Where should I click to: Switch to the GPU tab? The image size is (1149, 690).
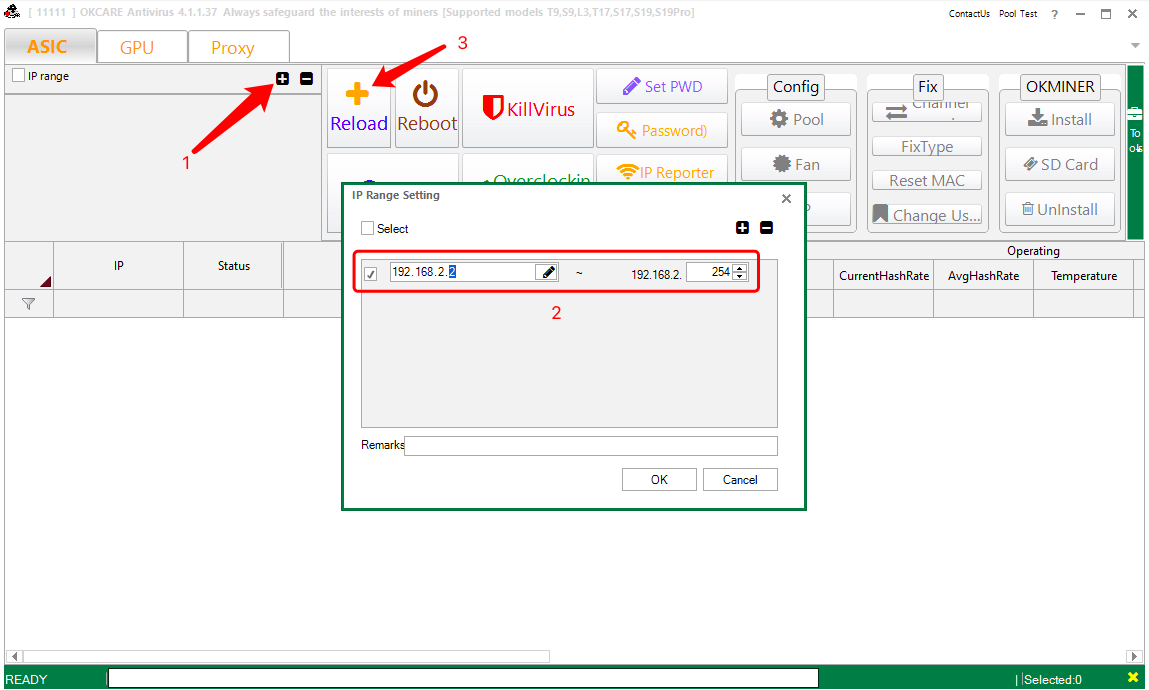[141, 46]
